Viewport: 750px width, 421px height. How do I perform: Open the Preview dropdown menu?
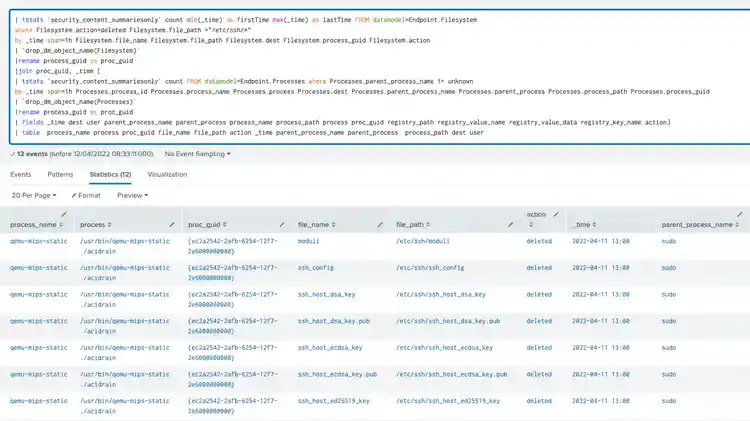[132, 195]
